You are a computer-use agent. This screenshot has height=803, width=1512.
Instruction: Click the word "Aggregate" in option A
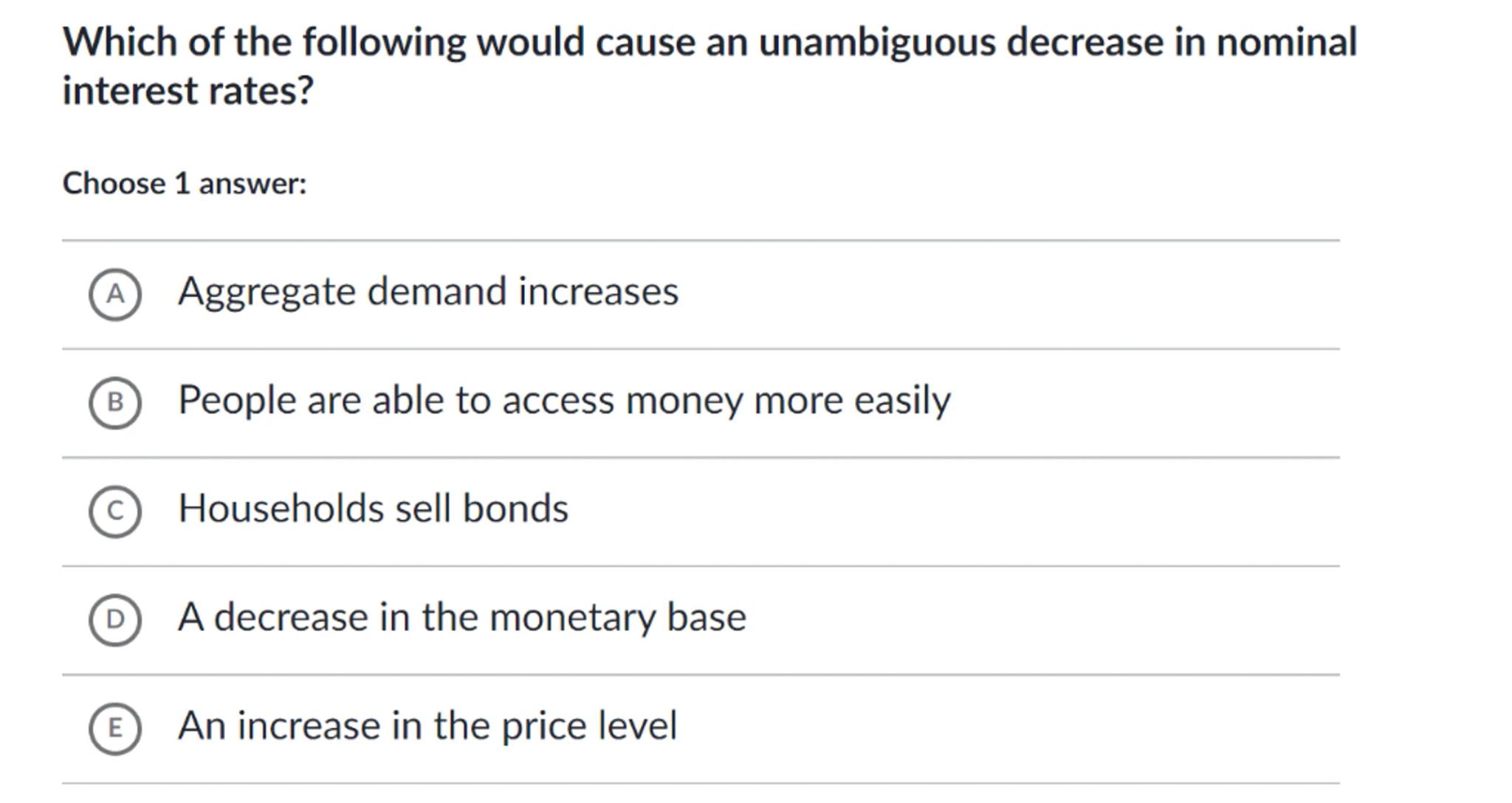click(x=267, y=292)
